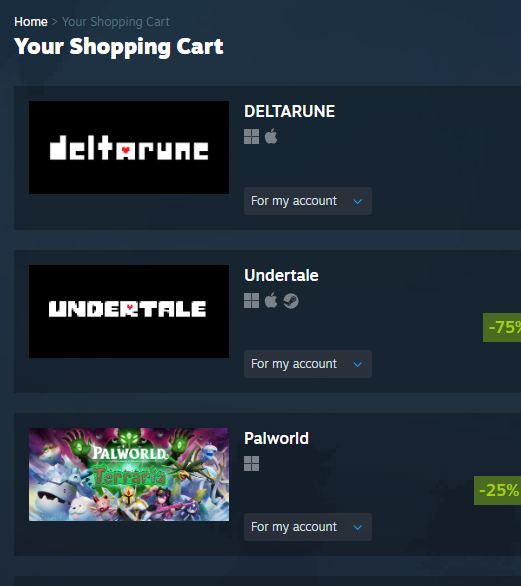Click the Windows platform icon under Palworld
Screen dimensions: 521x586
(x=251, y=463)
